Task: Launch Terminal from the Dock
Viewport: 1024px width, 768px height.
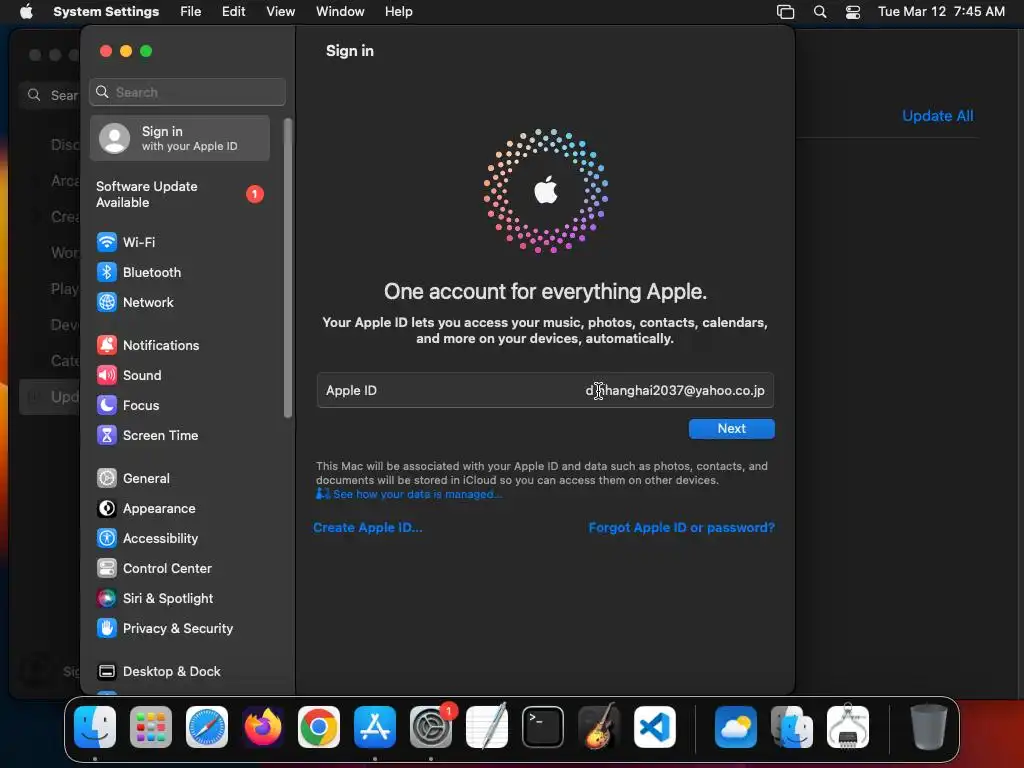Action: click(543, 727)
